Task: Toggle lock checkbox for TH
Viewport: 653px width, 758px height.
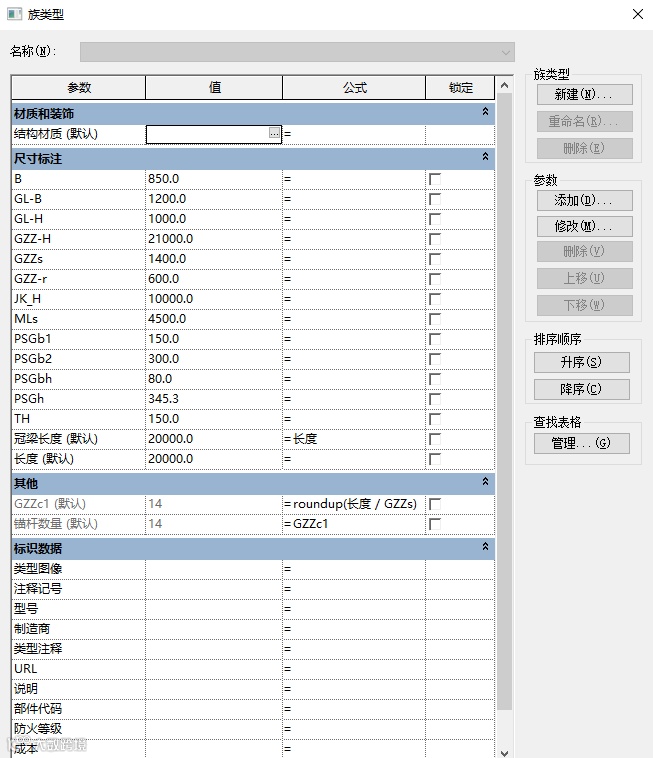Action: [x=435, y=419]
